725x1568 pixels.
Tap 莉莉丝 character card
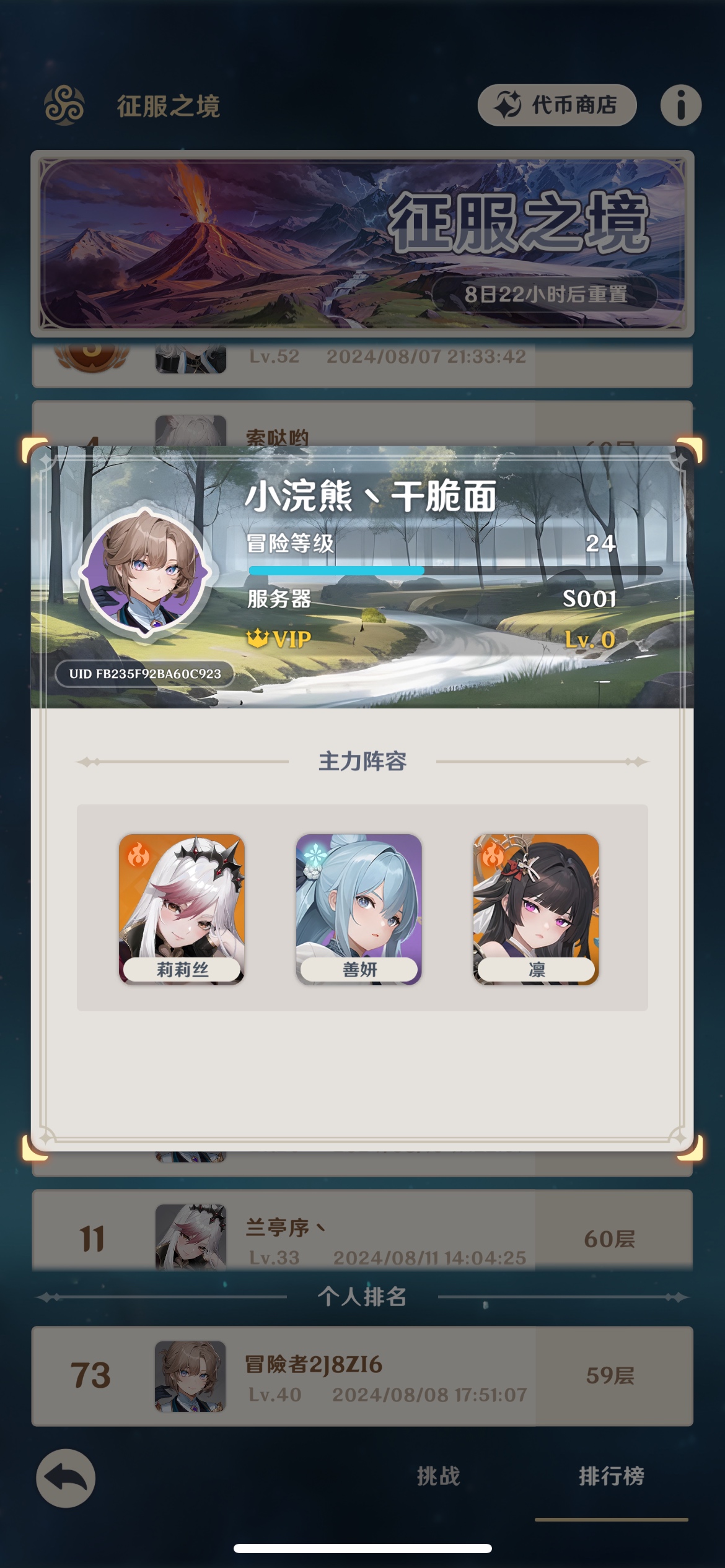pos(182,909)
